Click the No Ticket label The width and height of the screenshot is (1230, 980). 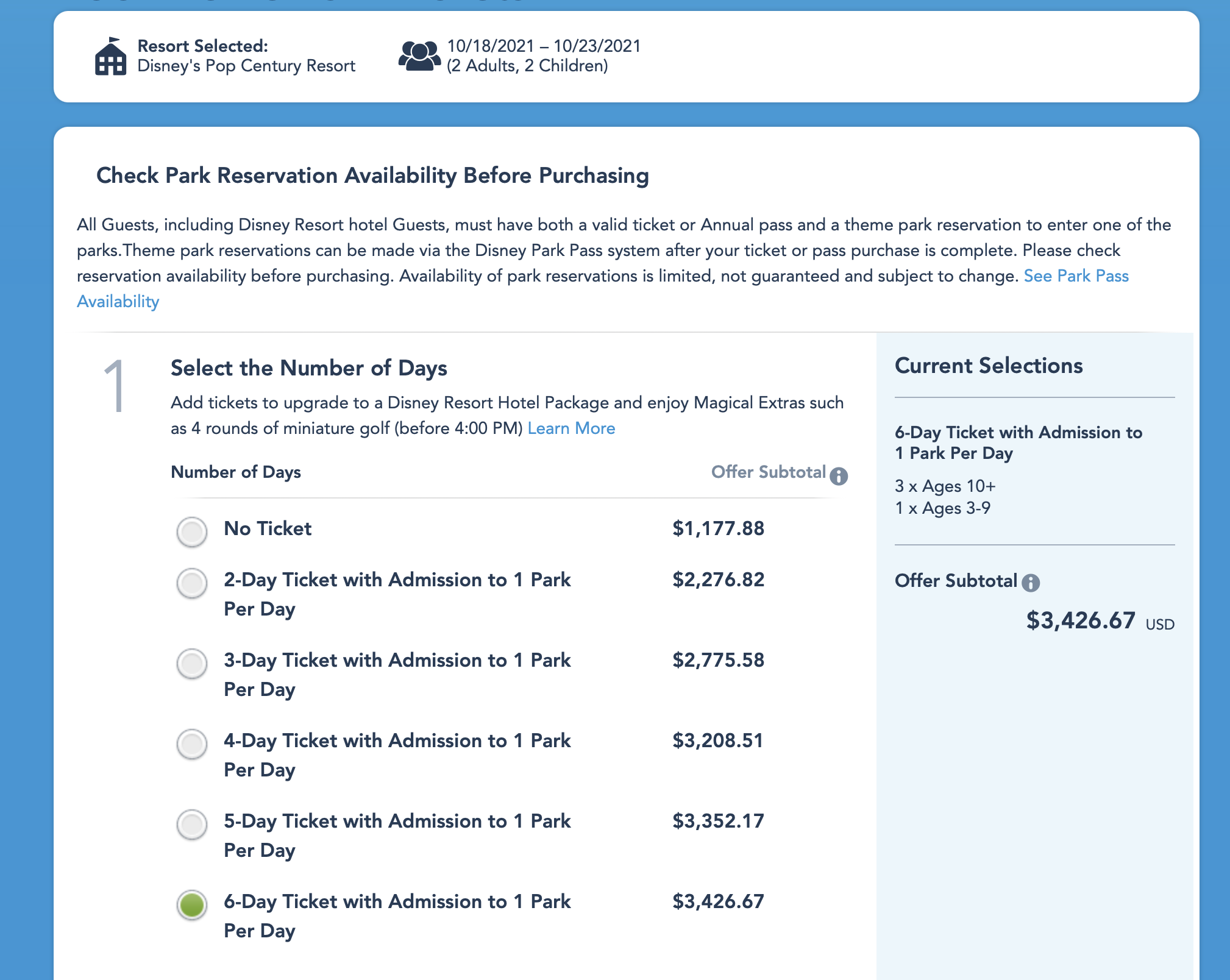(x=268, y=528)
